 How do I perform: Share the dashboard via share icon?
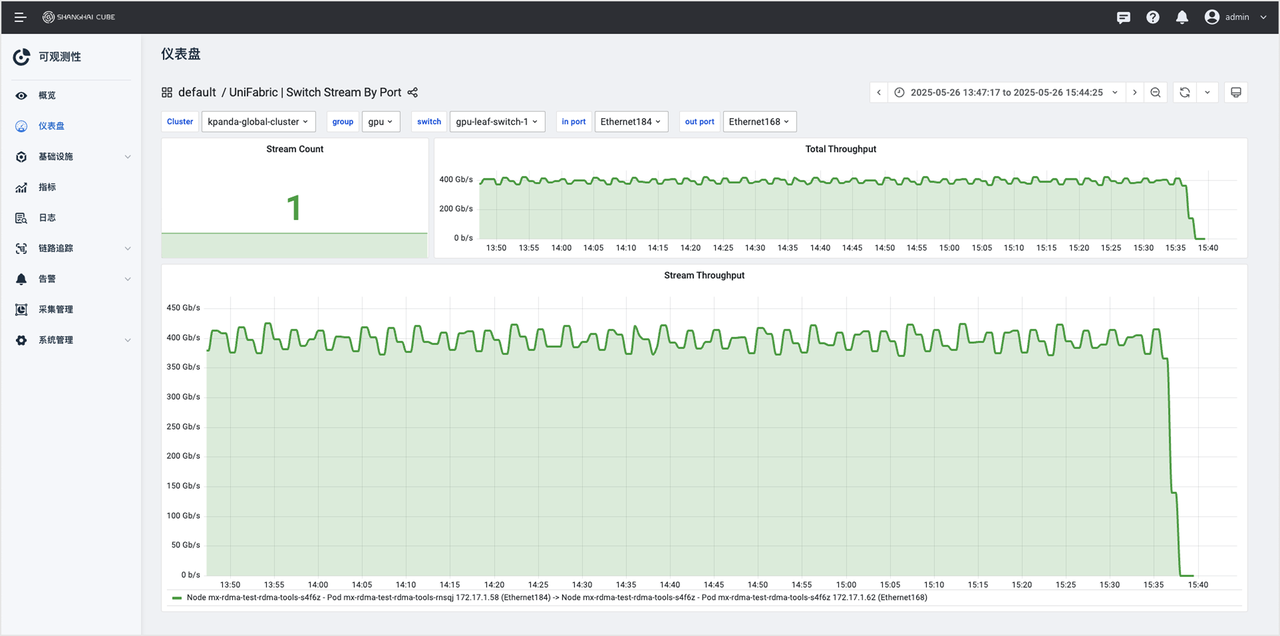(x=413, y=92)
